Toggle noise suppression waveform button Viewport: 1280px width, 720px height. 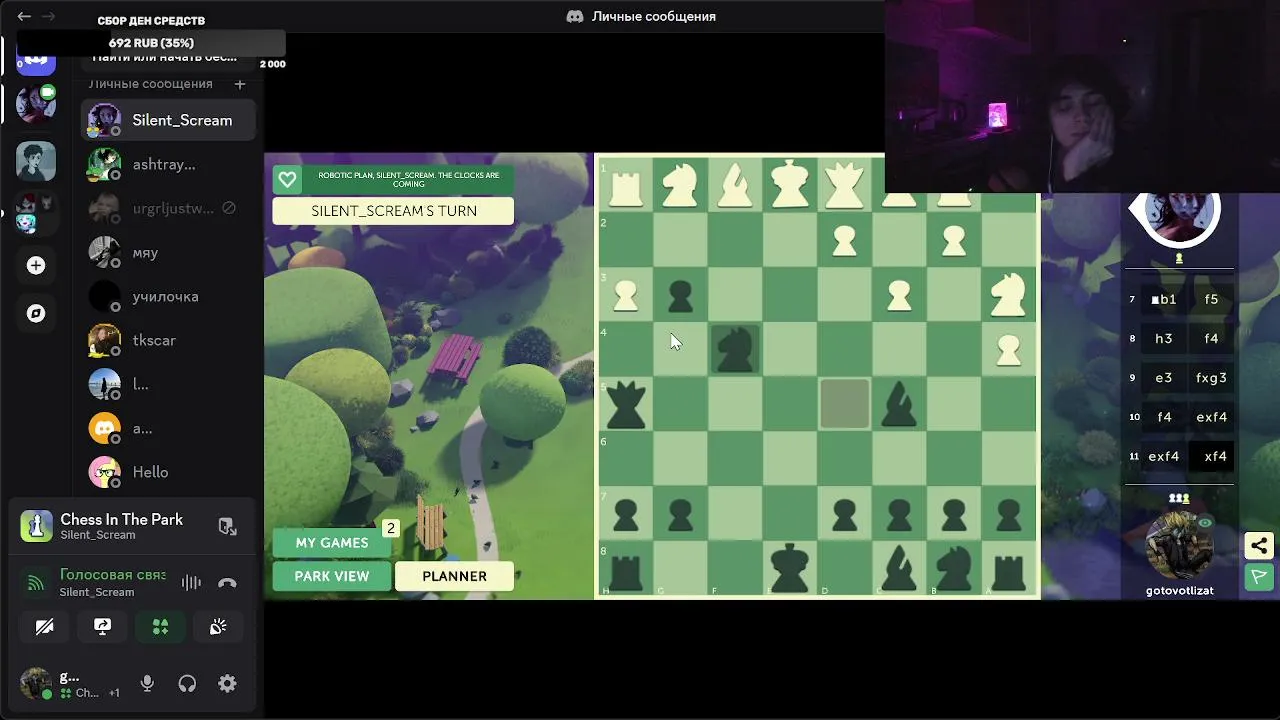point(190,583)
